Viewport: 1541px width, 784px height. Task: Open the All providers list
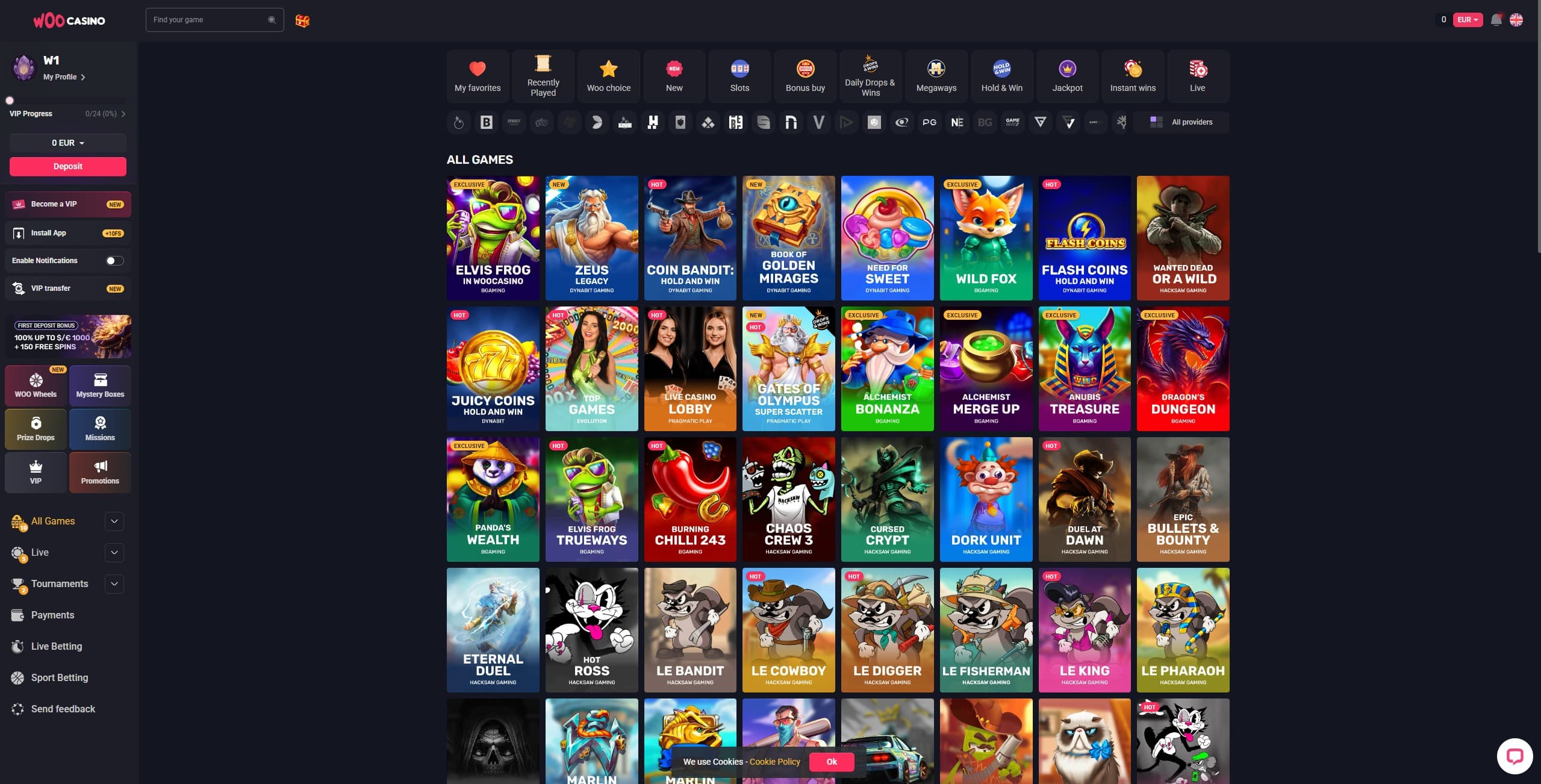click(x=1181, y=122)
